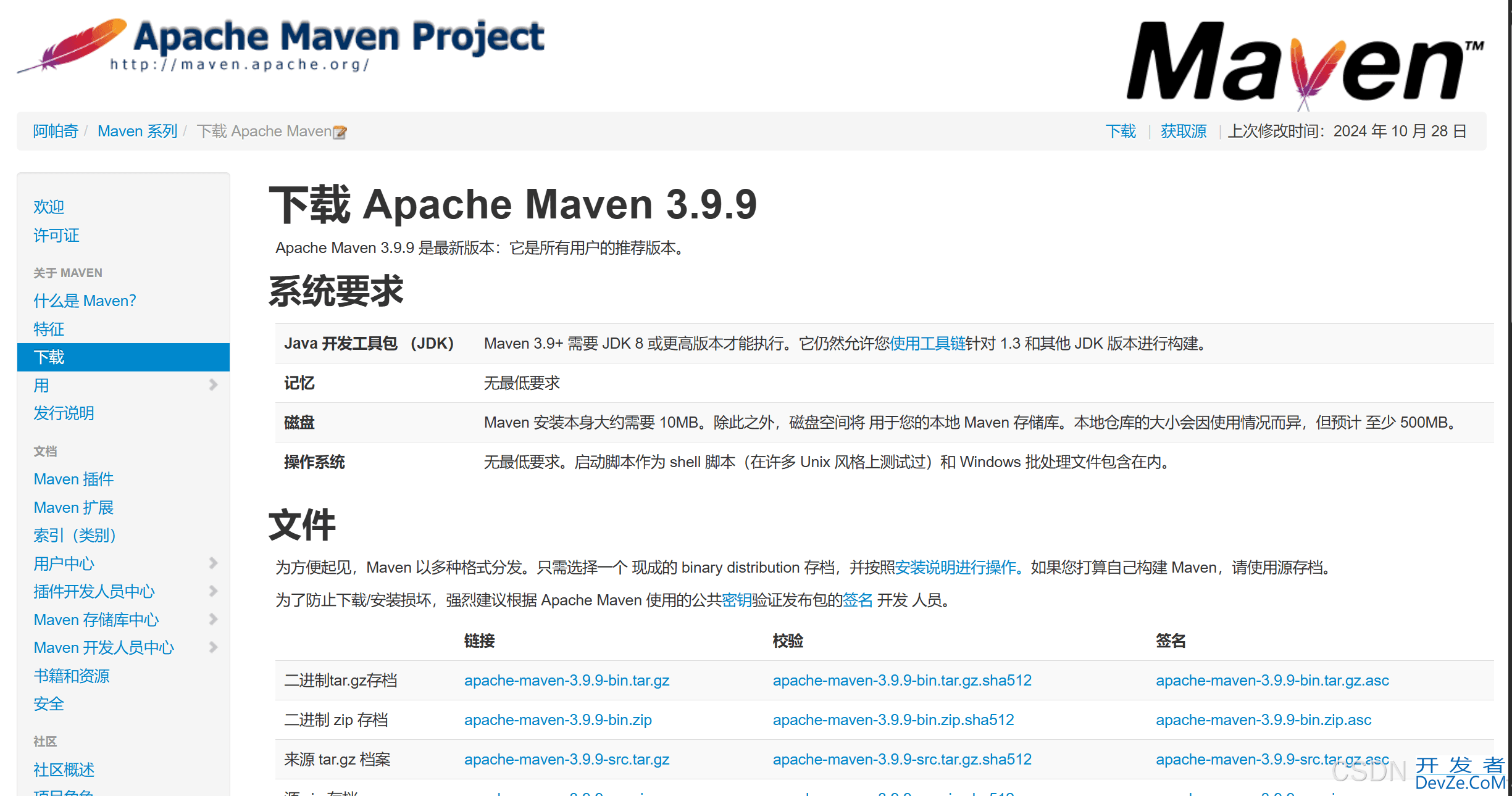Screen dimensions: 1512x796
Task: Click the 操作系统 row label
Action: point(314,462)
